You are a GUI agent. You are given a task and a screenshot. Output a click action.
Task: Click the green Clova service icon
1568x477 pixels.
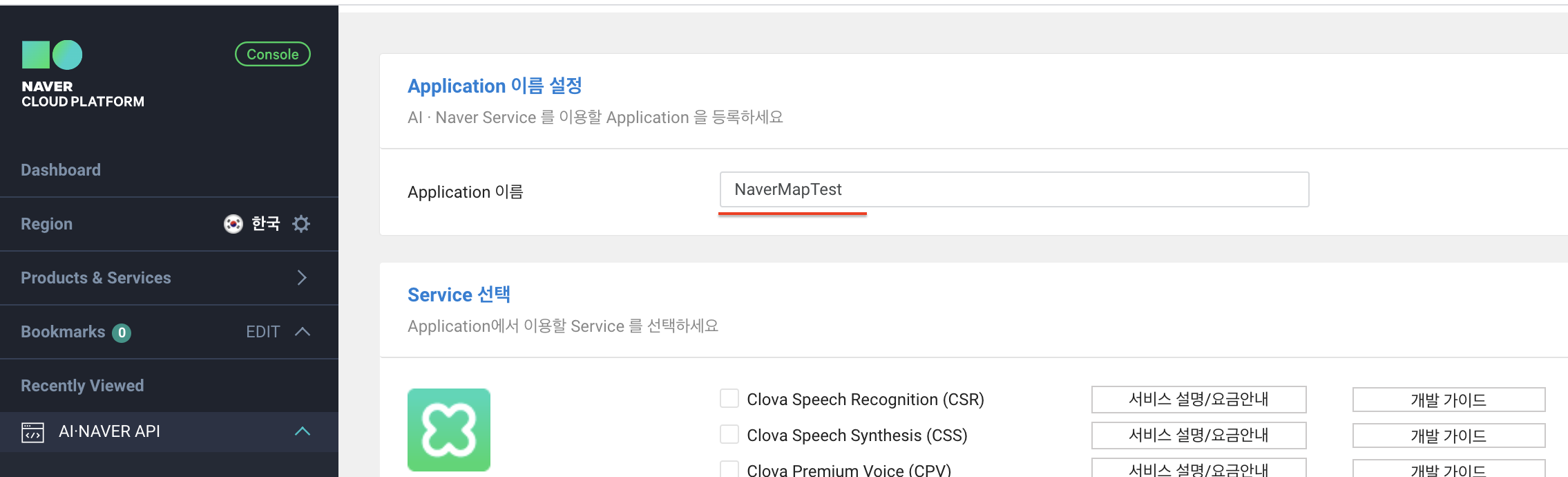[x=449, y=430]
